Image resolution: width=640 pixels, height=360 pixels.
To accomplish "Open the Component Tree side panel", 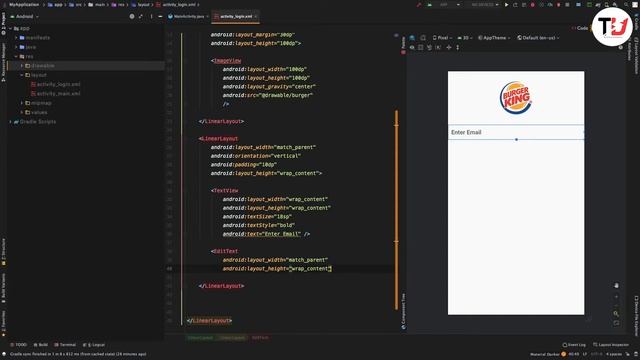I will [403, 311].
